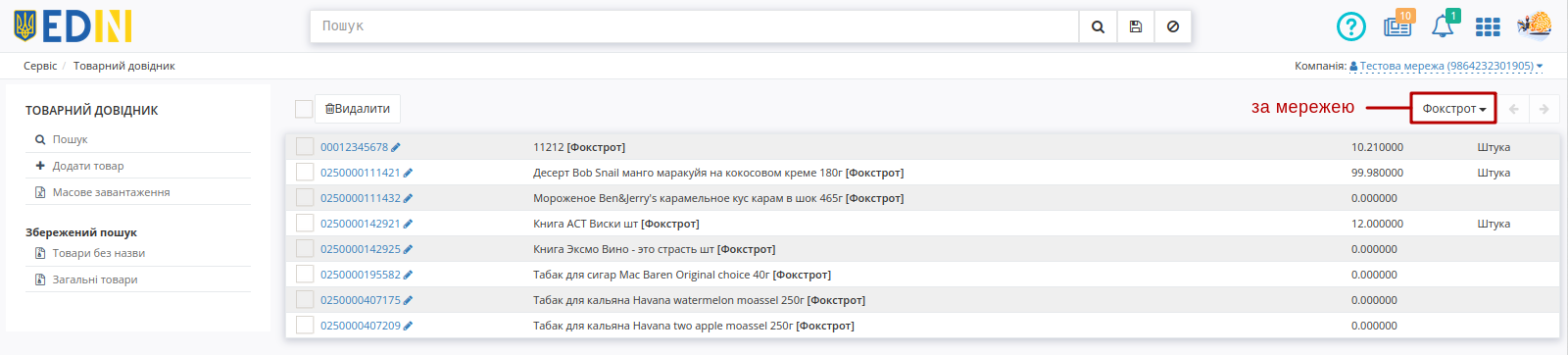1568x355 pixels.
Task: Open product code link 0250000111421
Action: pos(360,174)
